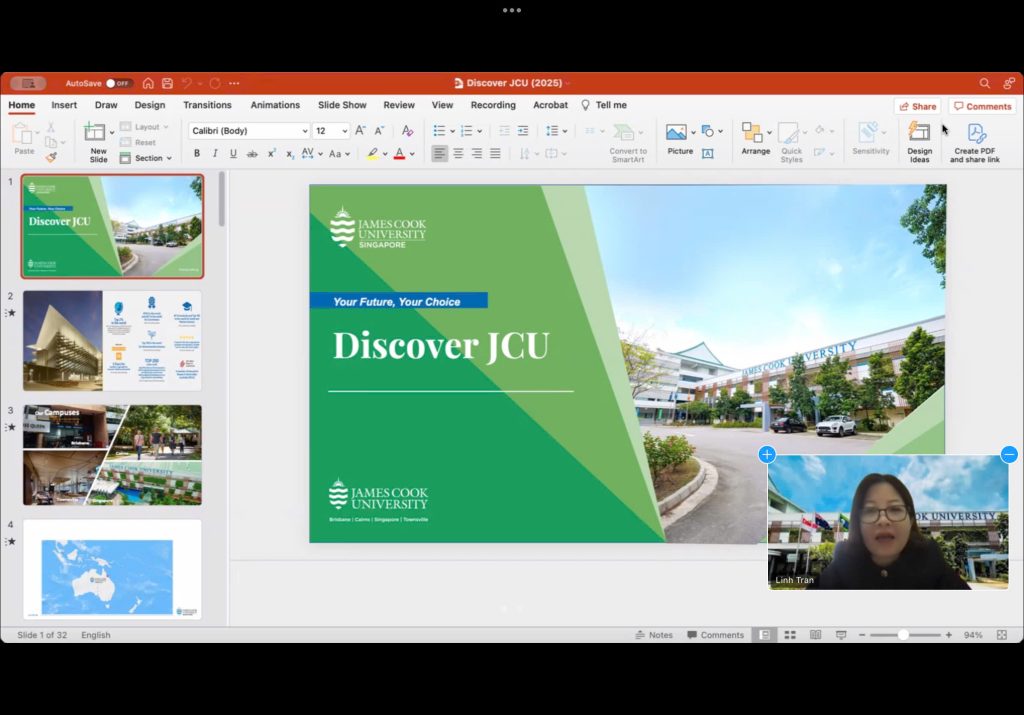1024x715 pixels.
Task: Click Comments in the status bar
Action: 716,635
